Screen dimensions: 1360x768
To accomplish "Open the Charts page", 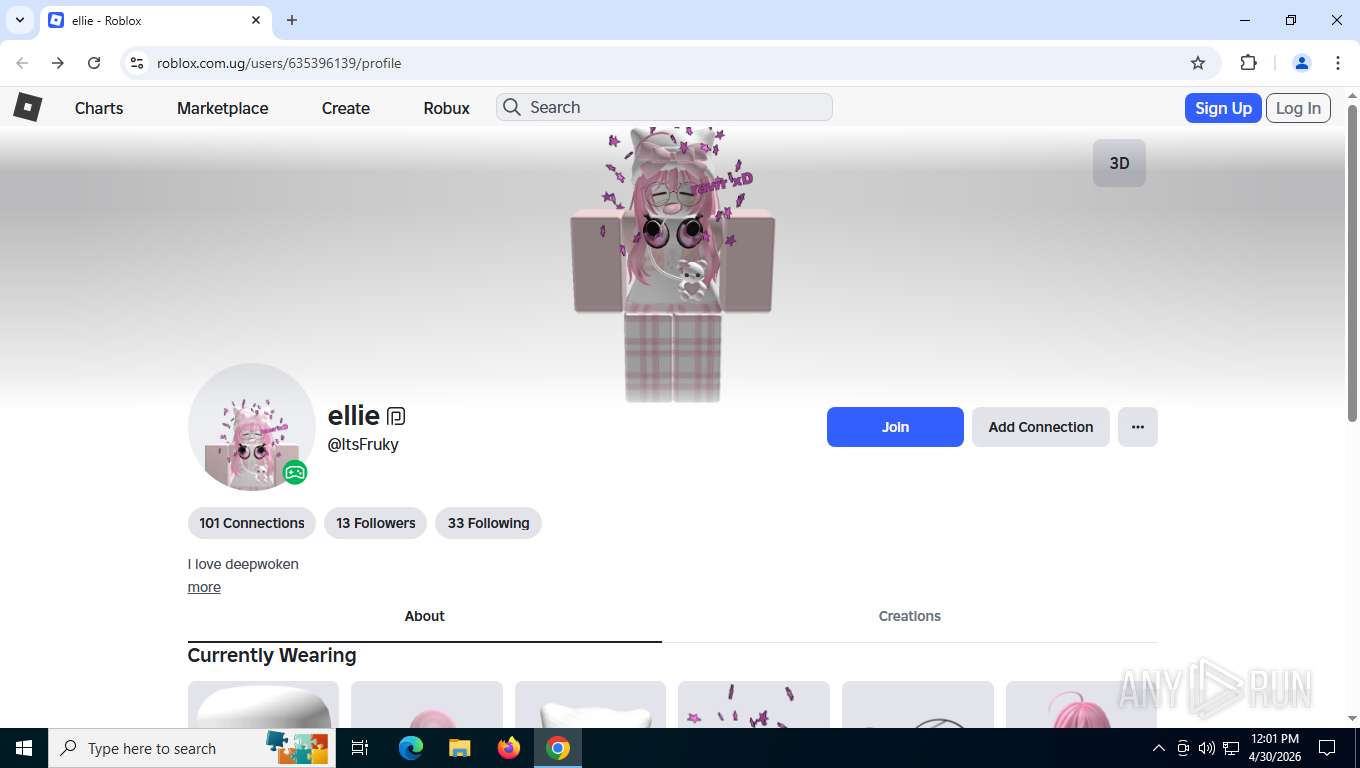I will click(x=99, y=108).
